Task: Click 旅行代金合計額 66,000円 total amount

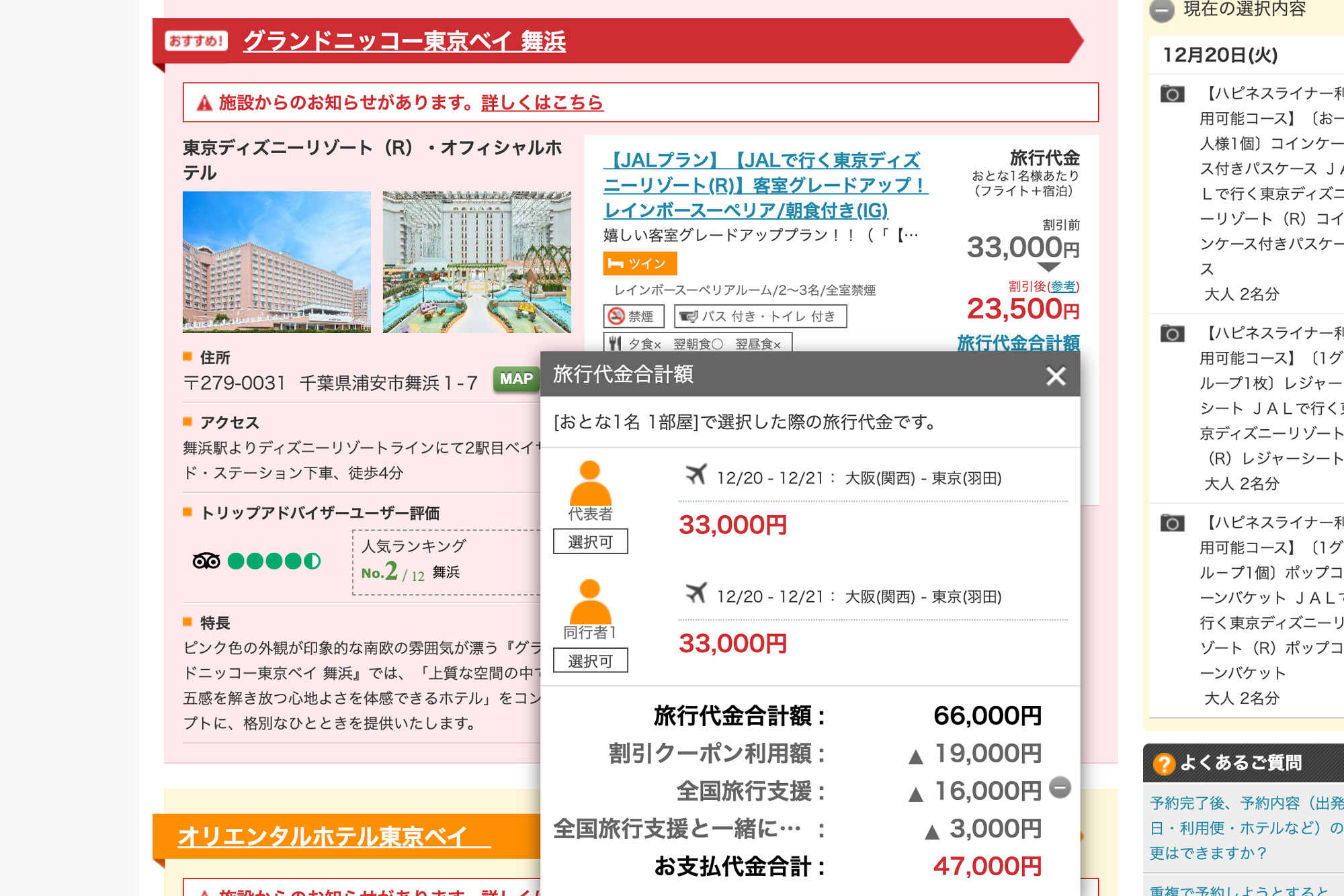Action: (987, 716)
